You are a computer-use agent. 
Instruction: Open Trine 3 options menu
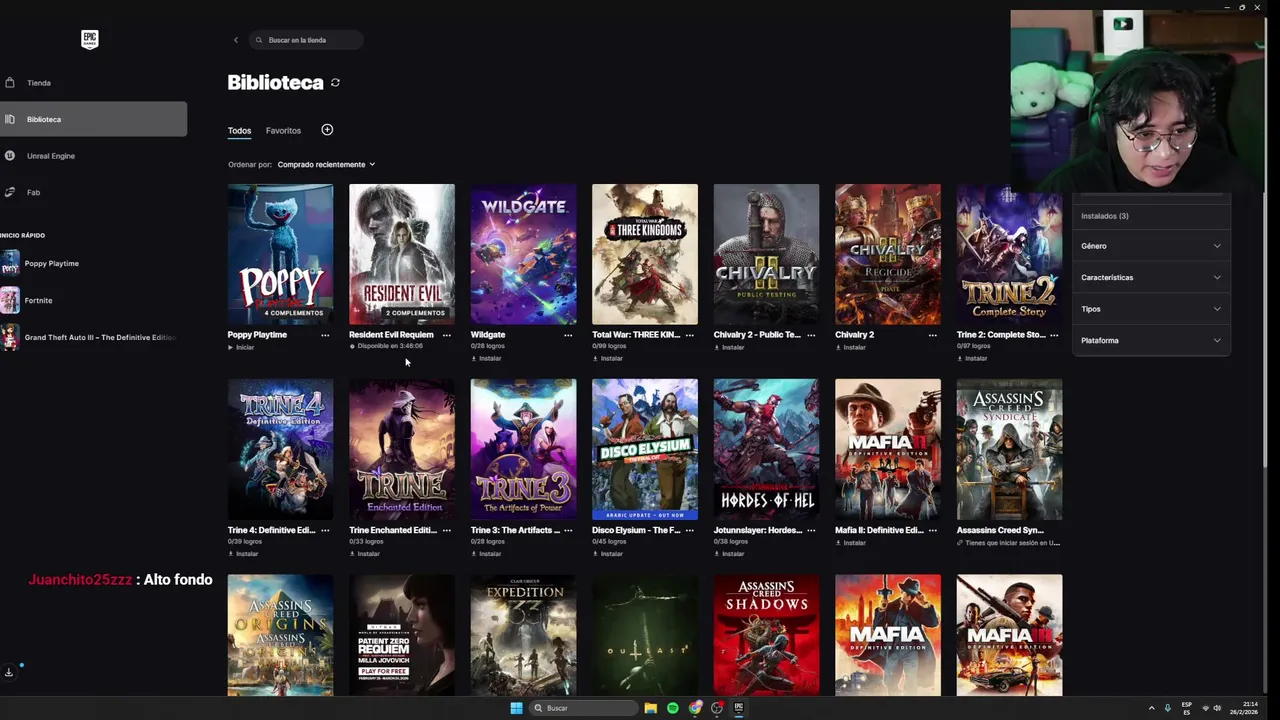568,530
